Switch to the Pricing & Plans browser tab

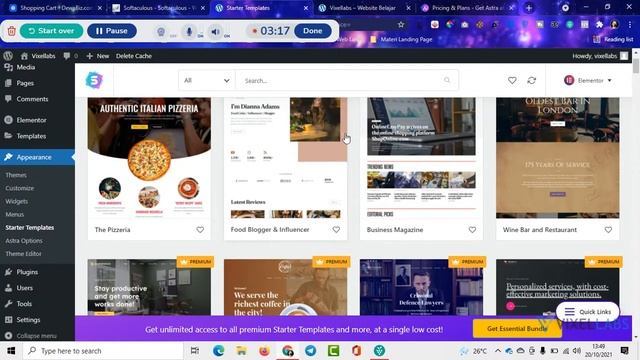(467, 8)
